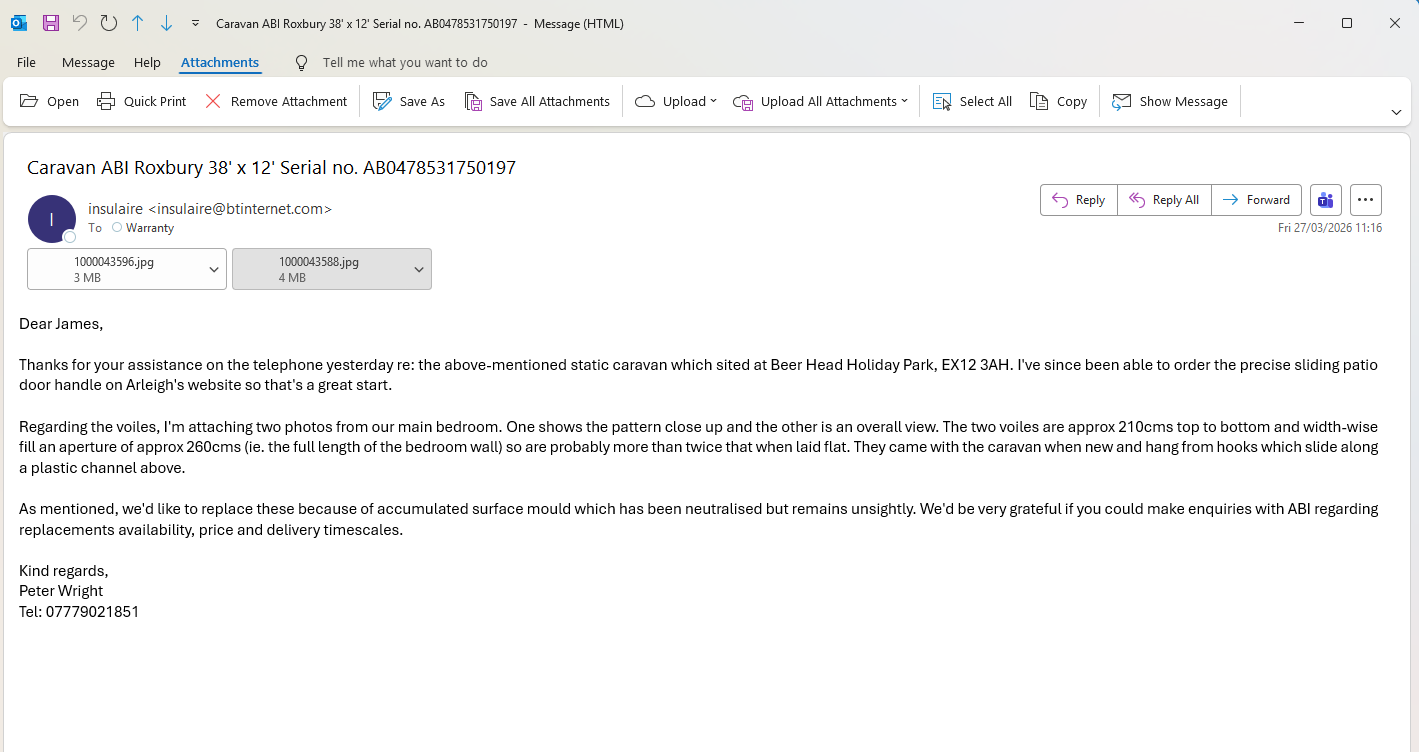1419x752 pixels.
Task: Click Quick Print in the ribbon
Action: 141,101
